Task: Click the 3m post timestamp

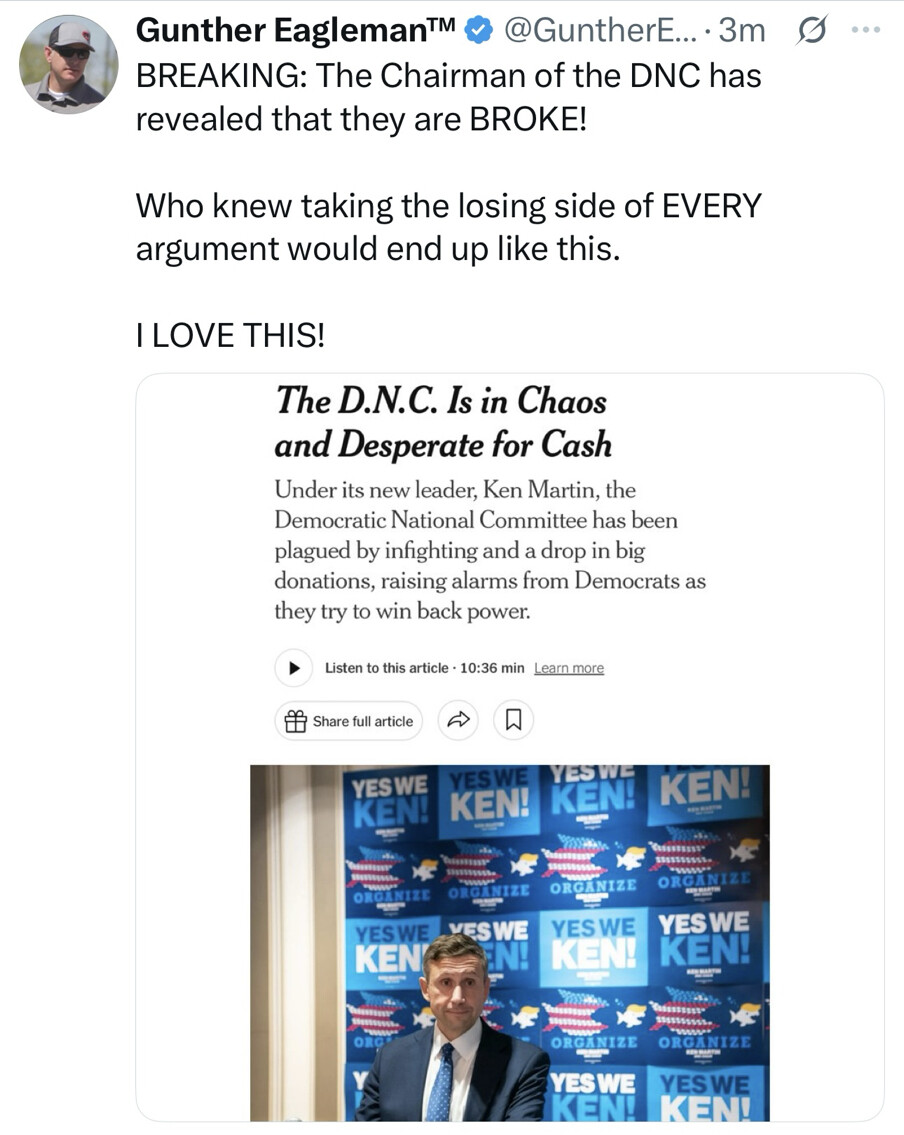Action: pos(742,32)
